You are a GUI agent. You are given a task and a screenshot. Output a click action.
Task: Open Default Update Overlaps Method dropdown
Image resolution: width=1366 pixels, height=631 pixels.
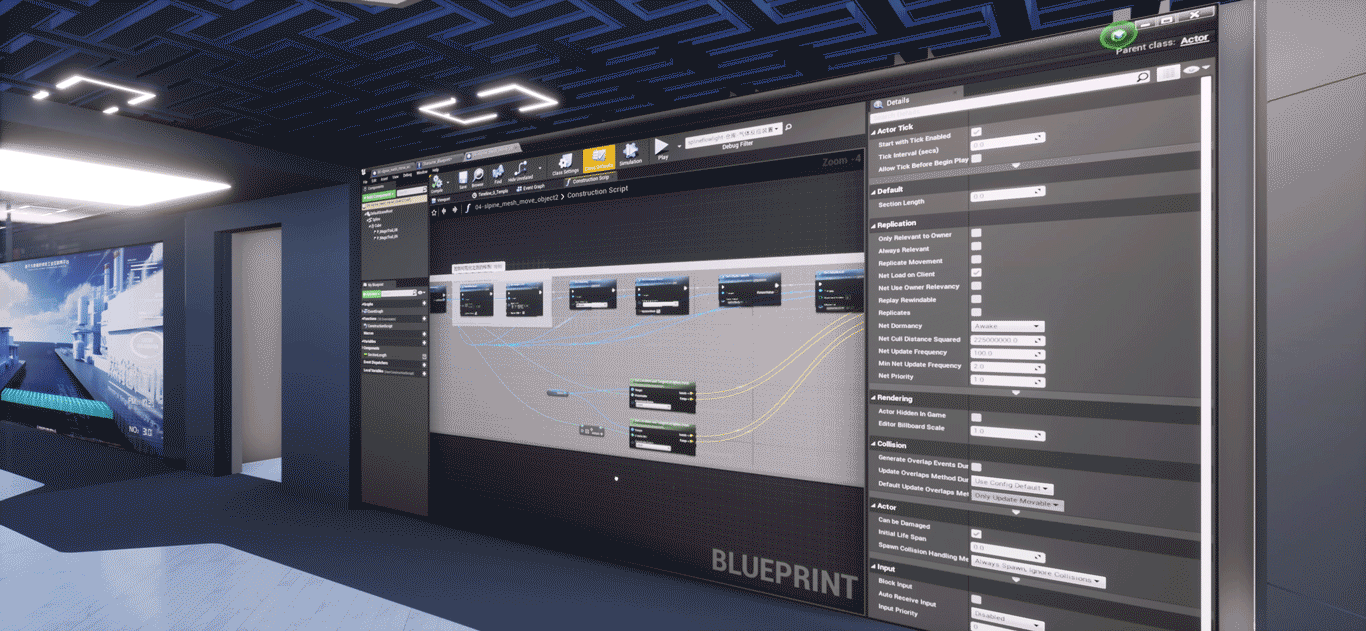pos(1017,502)
